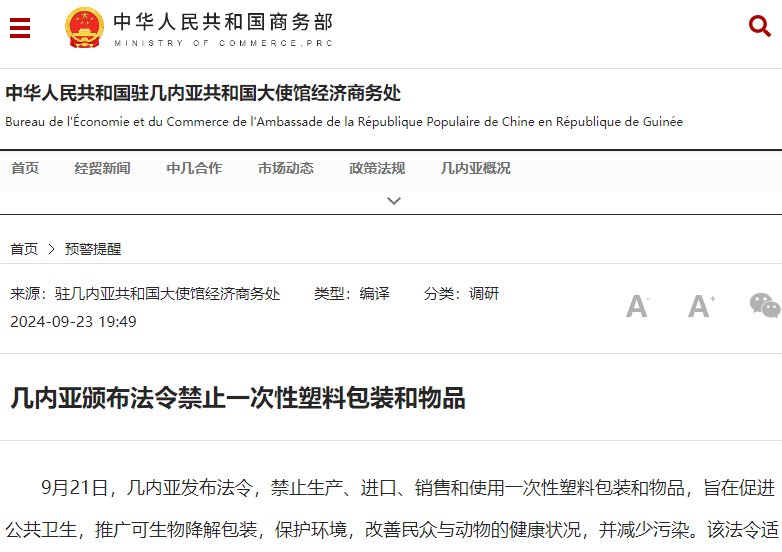Image resolution: width=782 pixels, height=552 pixels.
Task: Go to the 中几合作 section
Action: pyautogui.click(x=194, y=168)
